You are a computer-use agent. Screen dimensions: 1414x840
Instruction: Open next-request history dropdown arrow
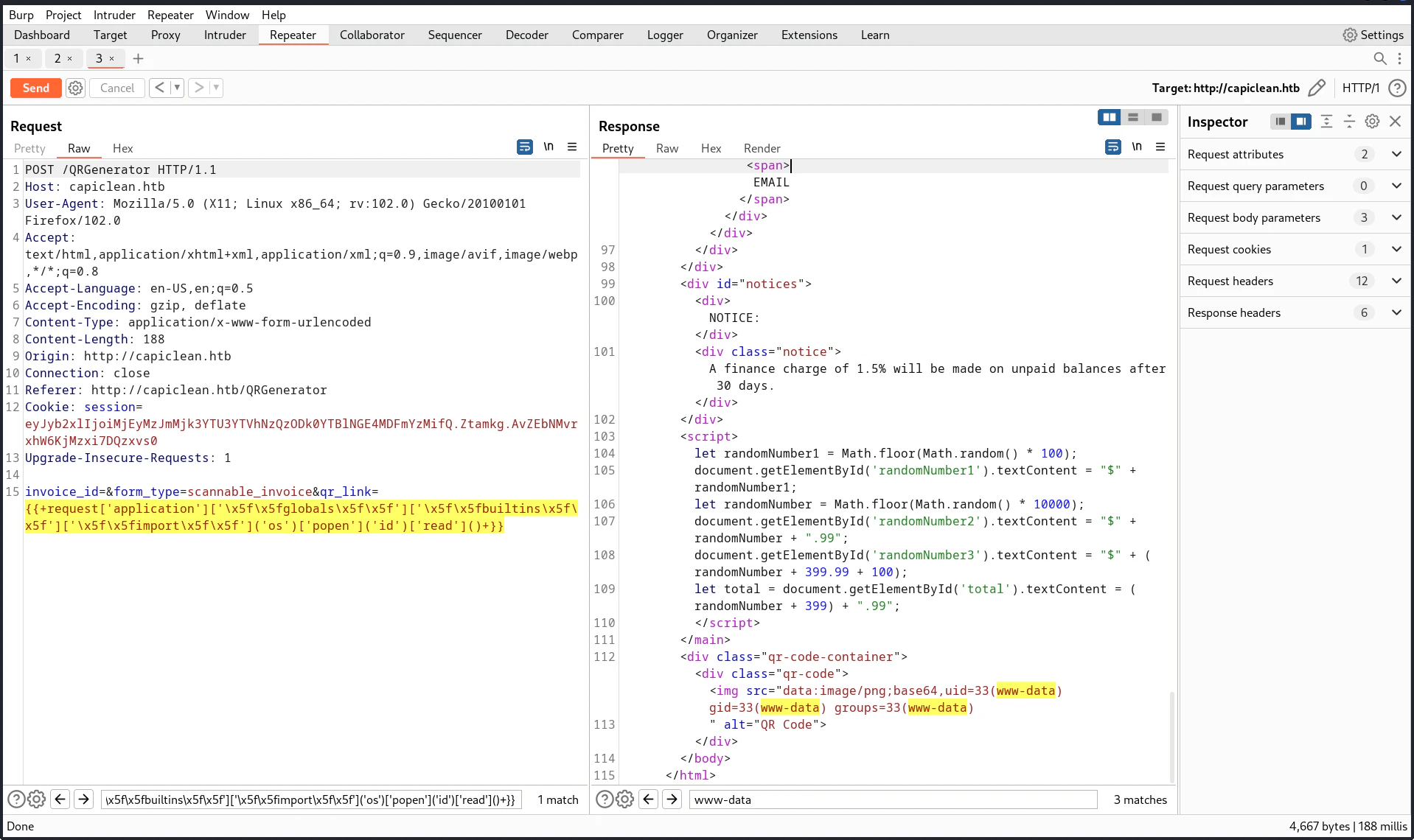(216, 88)
